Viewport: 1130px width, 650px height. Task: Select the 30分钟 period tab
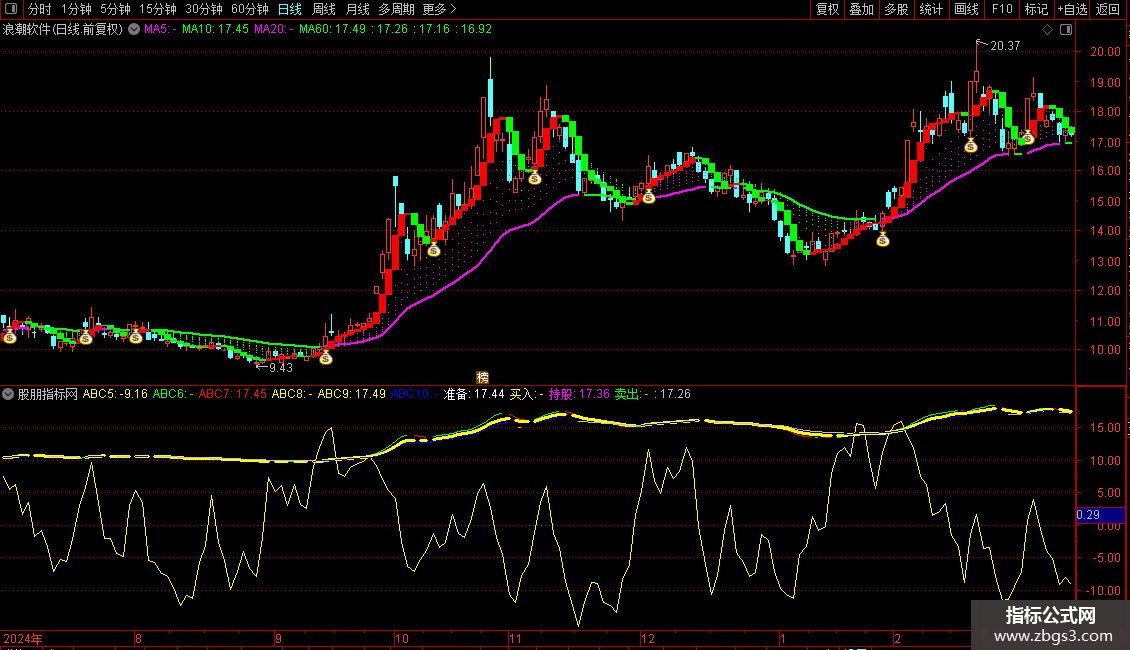point(204,9)
